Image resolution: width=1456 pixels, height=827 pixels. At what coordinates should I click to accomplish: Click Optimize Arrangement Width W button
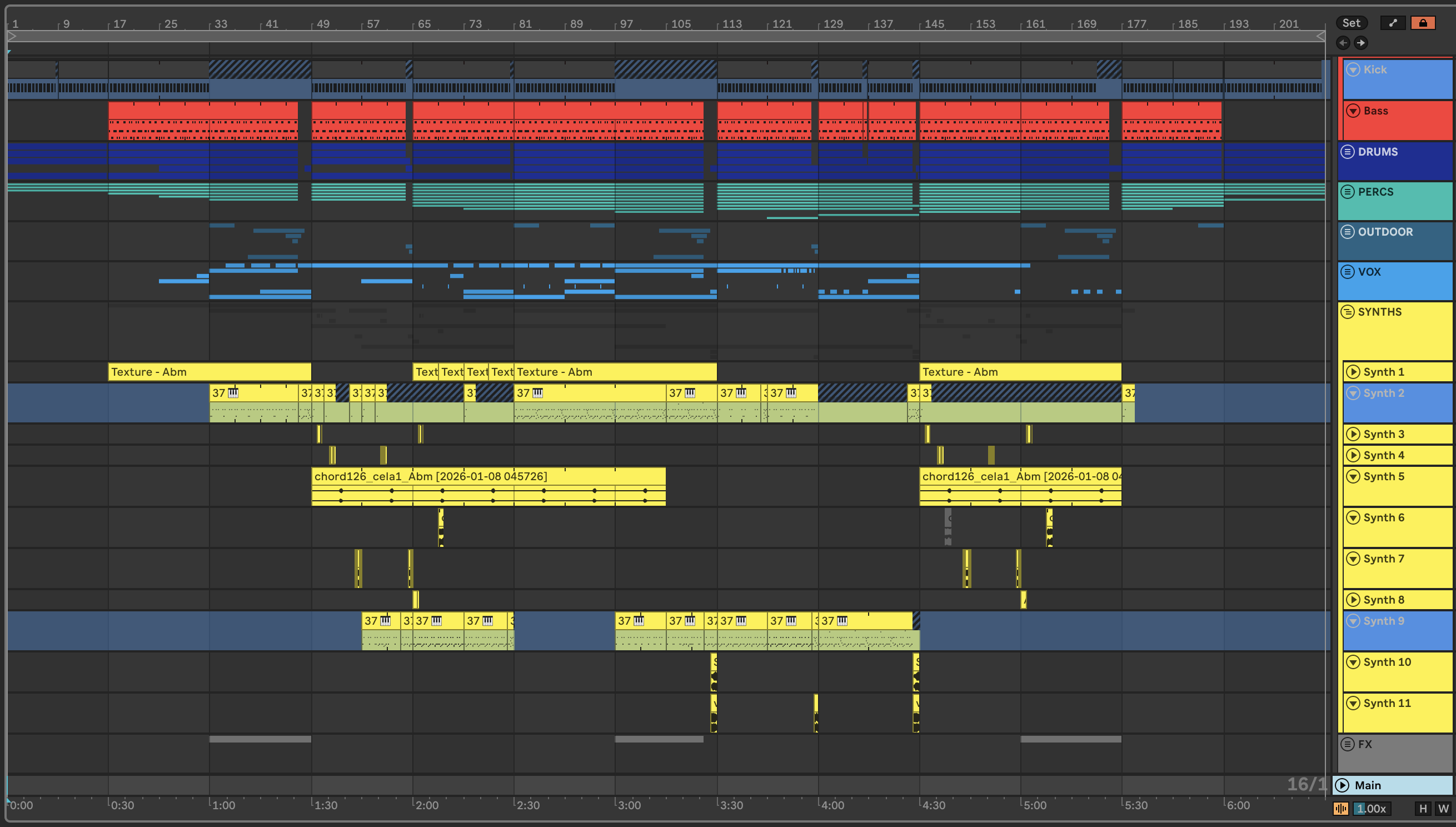1443,808
